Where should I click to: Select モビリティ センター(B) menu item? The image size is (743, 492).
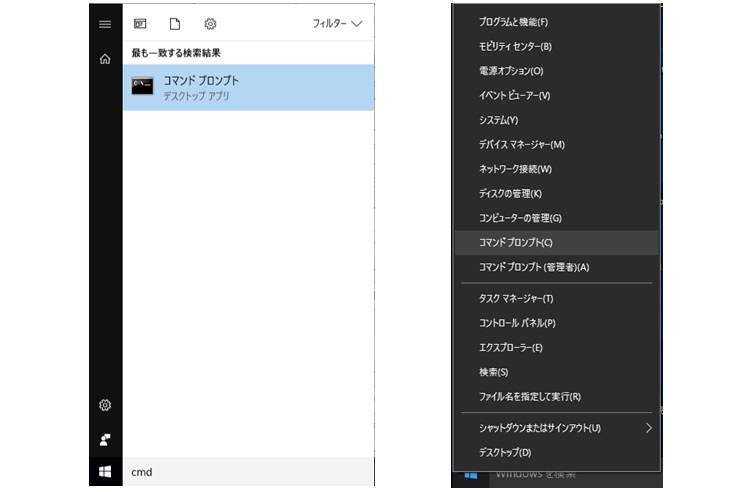tap(556, 46)
